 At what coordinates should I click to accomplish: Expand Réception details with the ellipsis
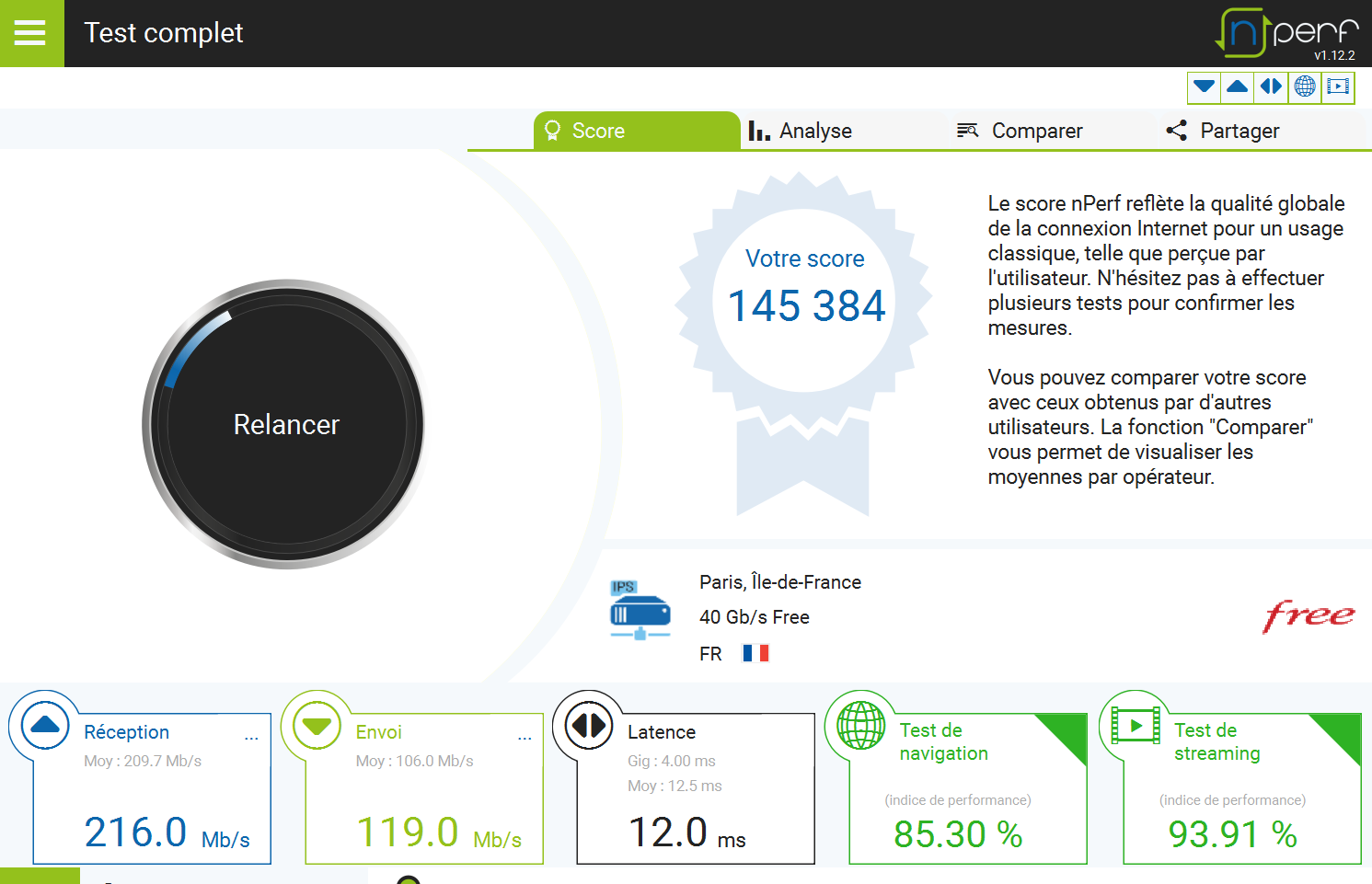click(x=251, y=737)
